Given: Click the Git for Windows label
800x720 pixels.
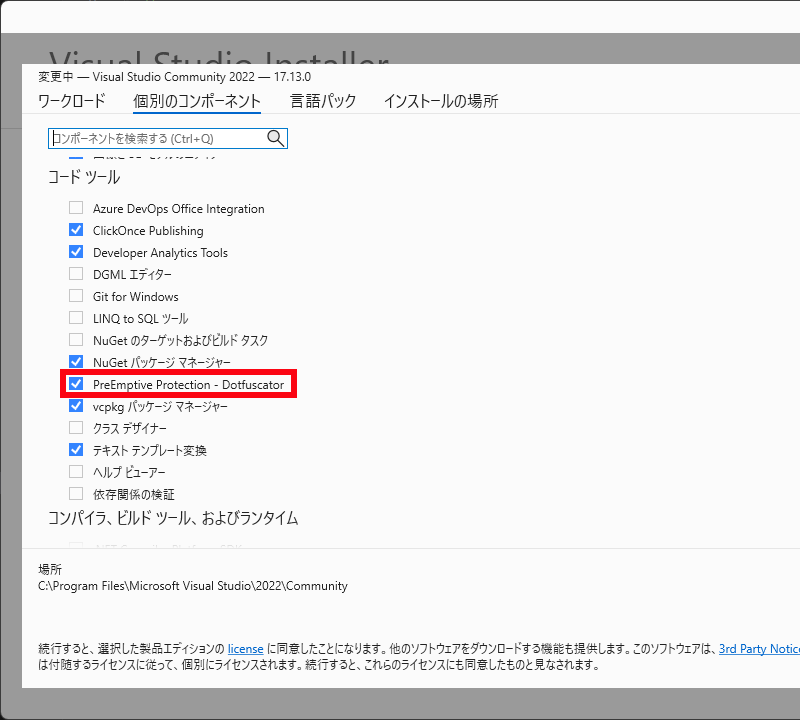Looking at the screenshot, I should coord(136,296).
